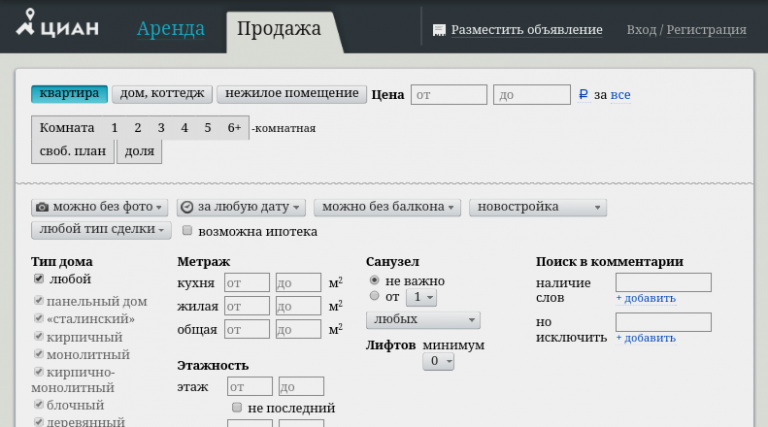768x427 pixels.
Task: Select the дом, коттедж property type
Action: 162,94
